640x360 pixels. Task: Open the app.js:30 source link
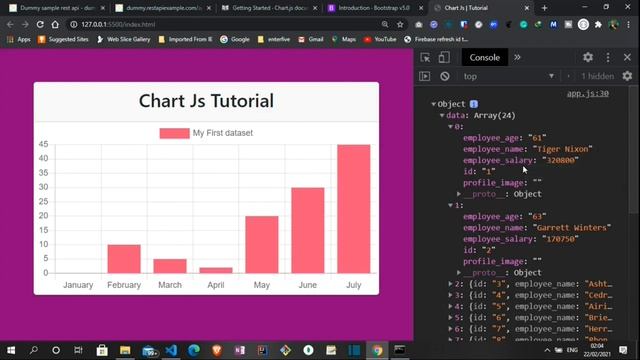(x=588, y=93)
